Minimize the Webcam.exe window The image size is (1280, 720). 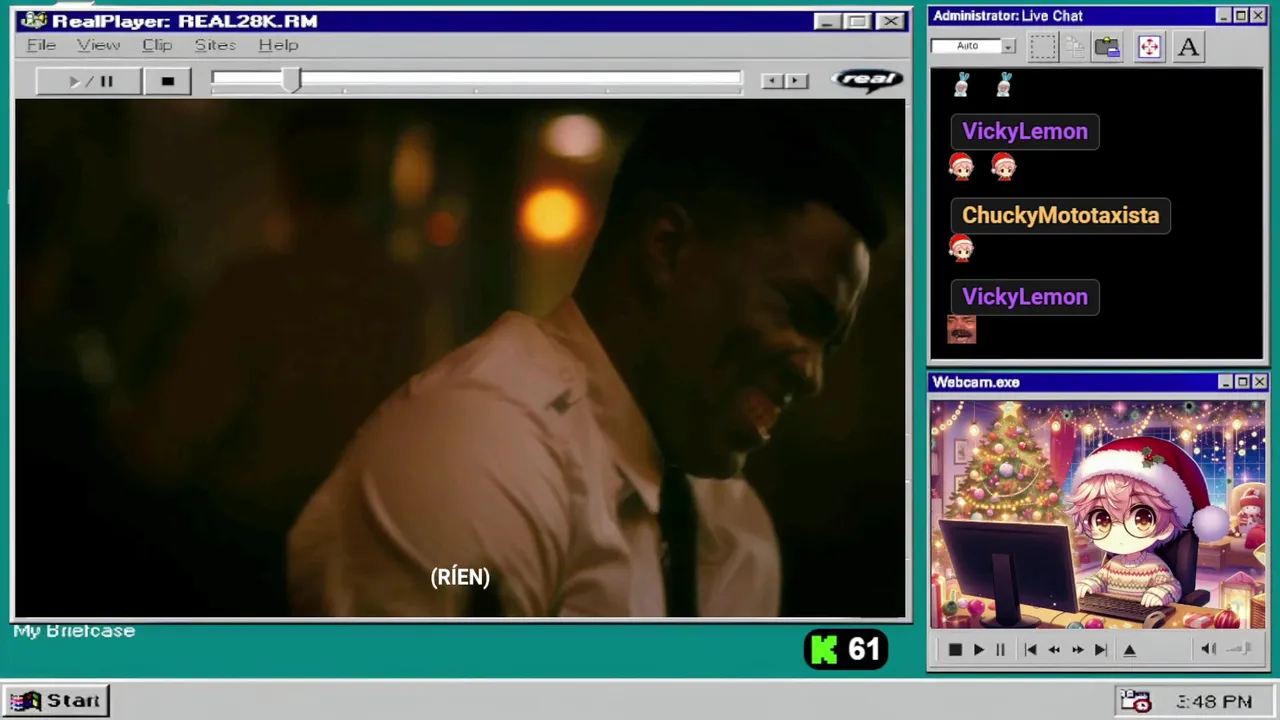point(1226,382)
